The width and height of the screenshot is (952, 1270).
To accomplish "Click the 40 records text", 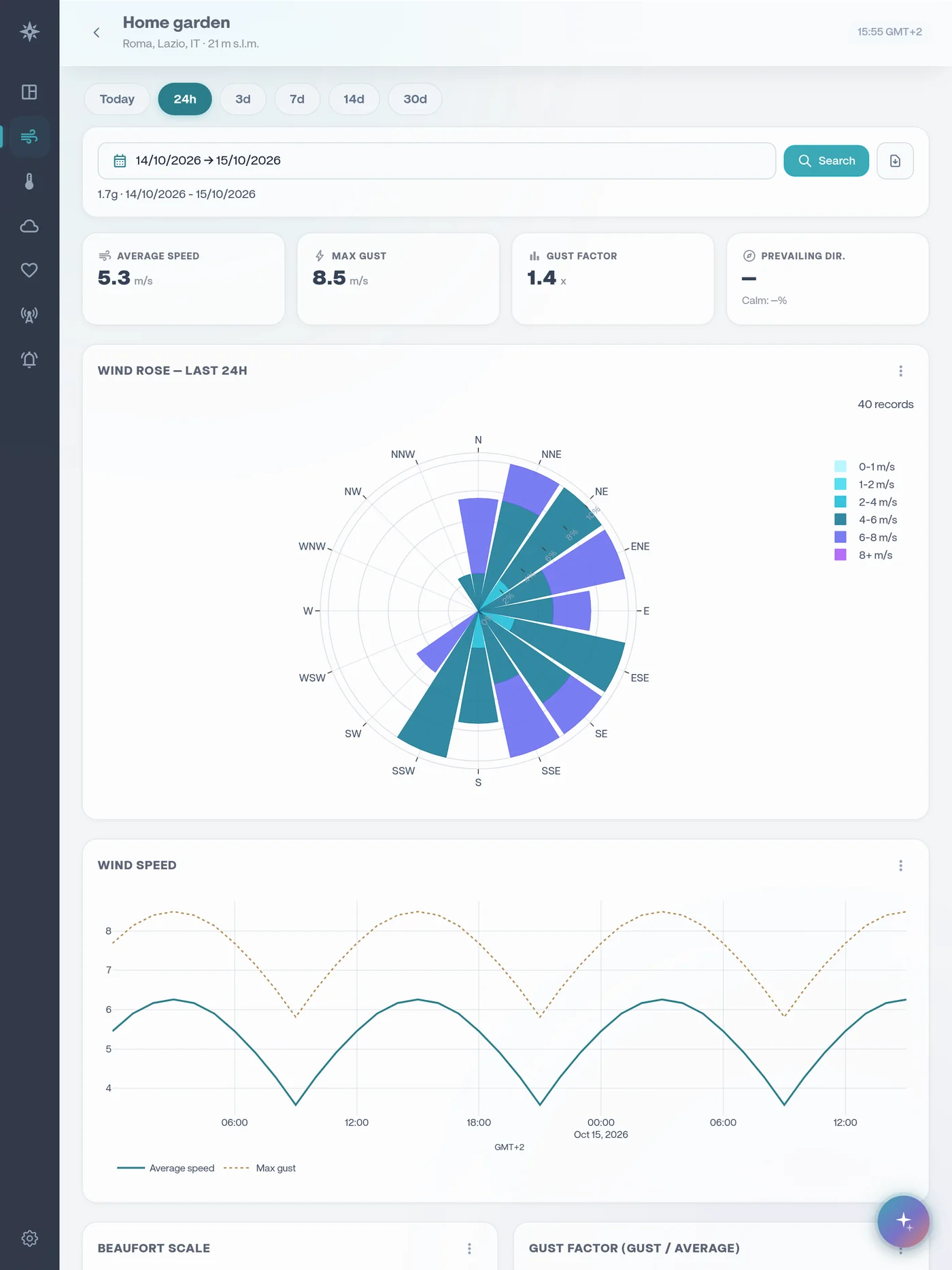I will click(x=885, y=404).
